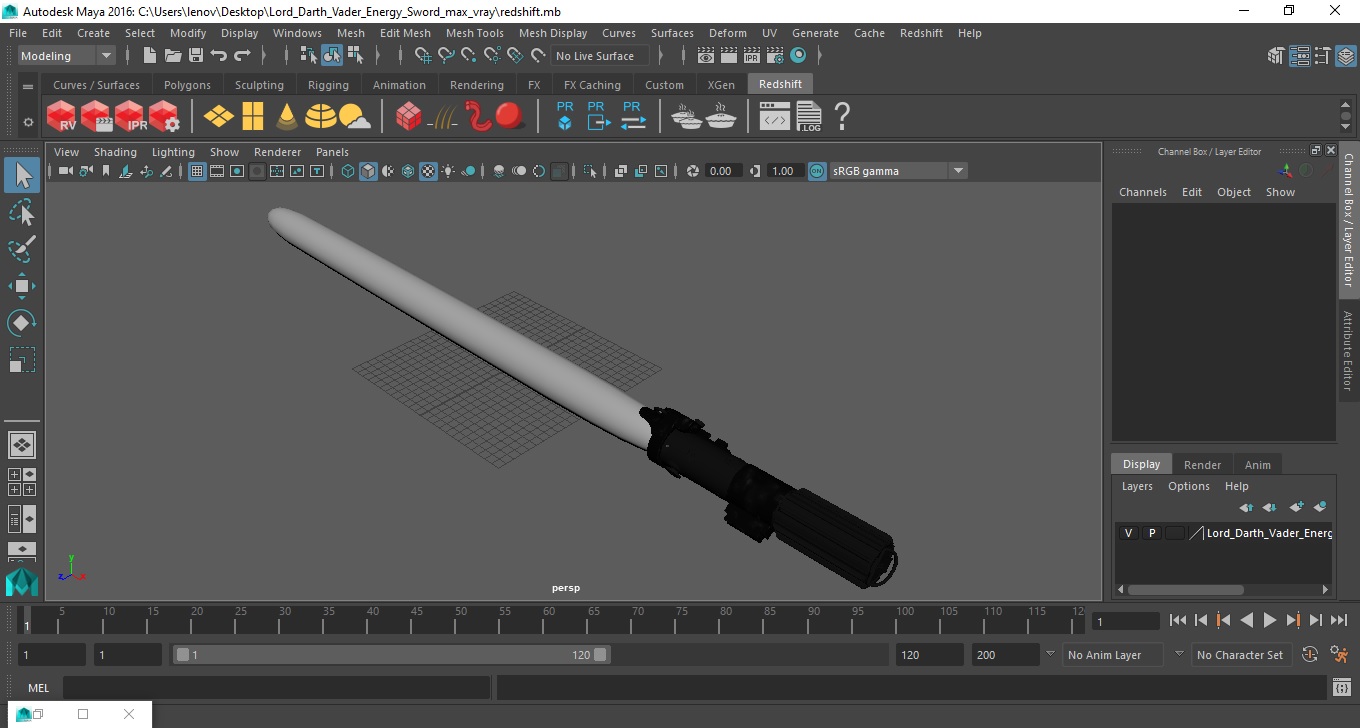Toggle layer visibility V box
Screen dimensions: 1360x728
click(1129, 533)
